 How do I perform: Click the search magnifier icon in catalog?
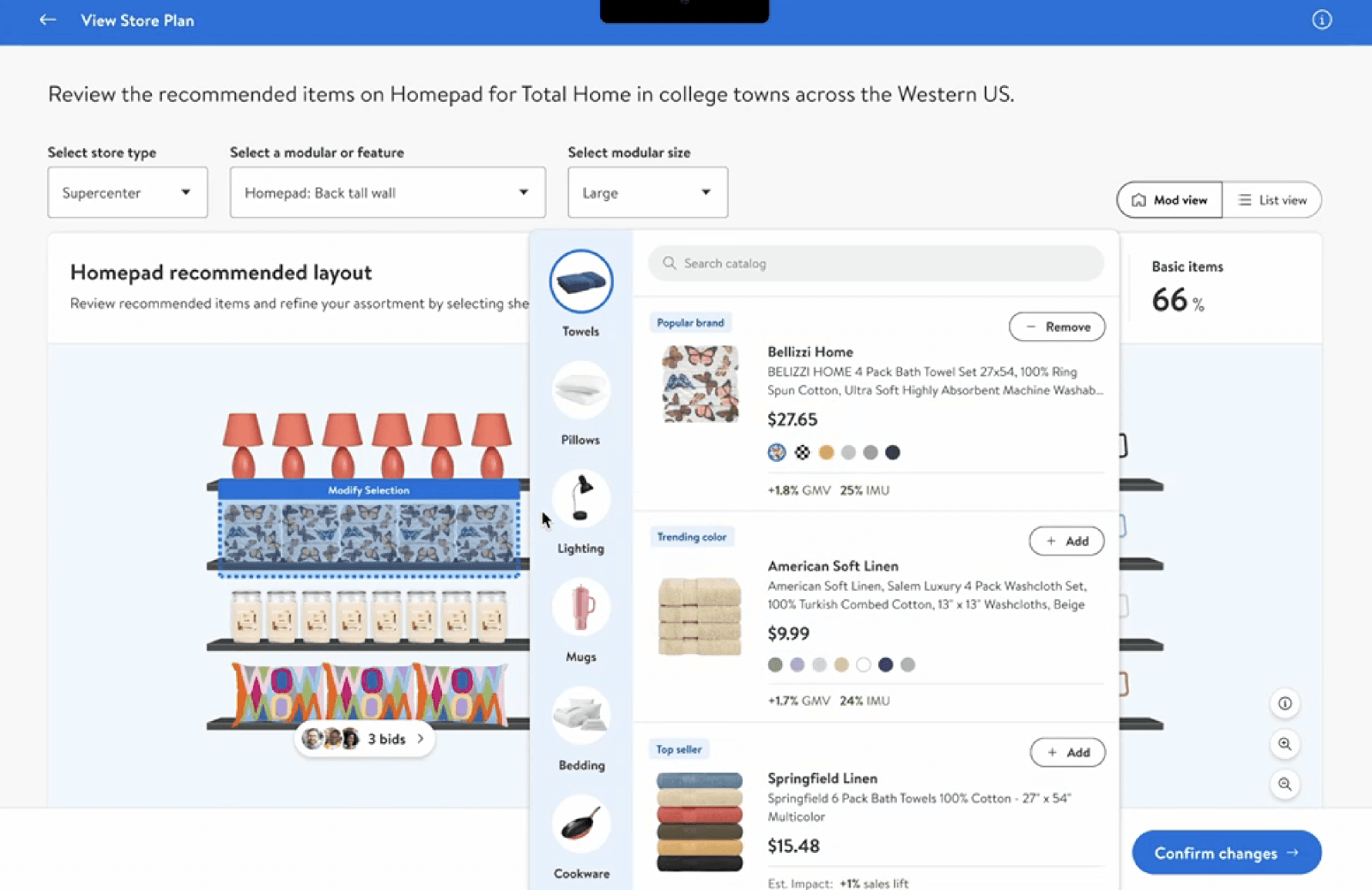669,264
